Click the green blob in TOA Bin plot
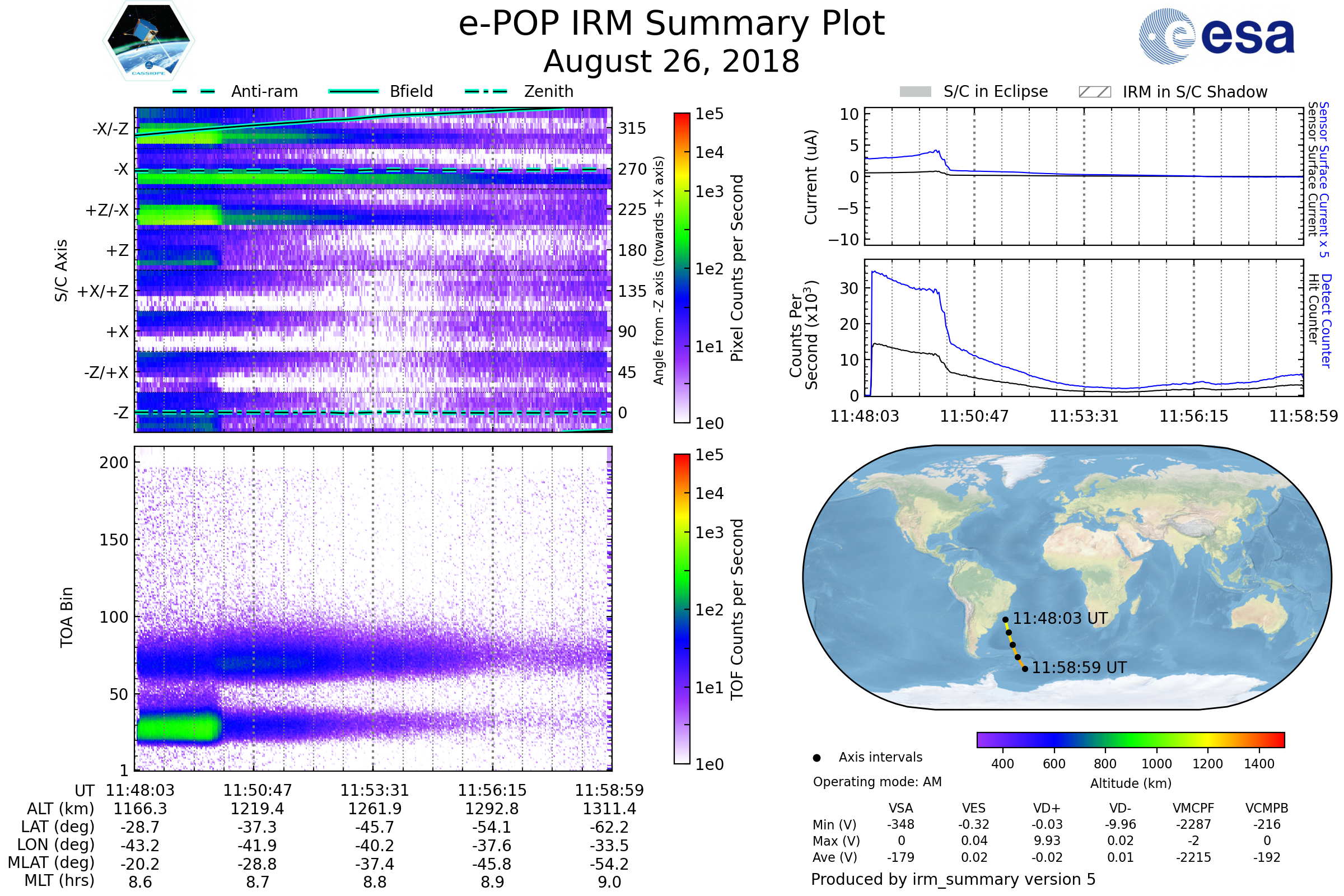Screen dimensions: 1344x896 point(178,728)
